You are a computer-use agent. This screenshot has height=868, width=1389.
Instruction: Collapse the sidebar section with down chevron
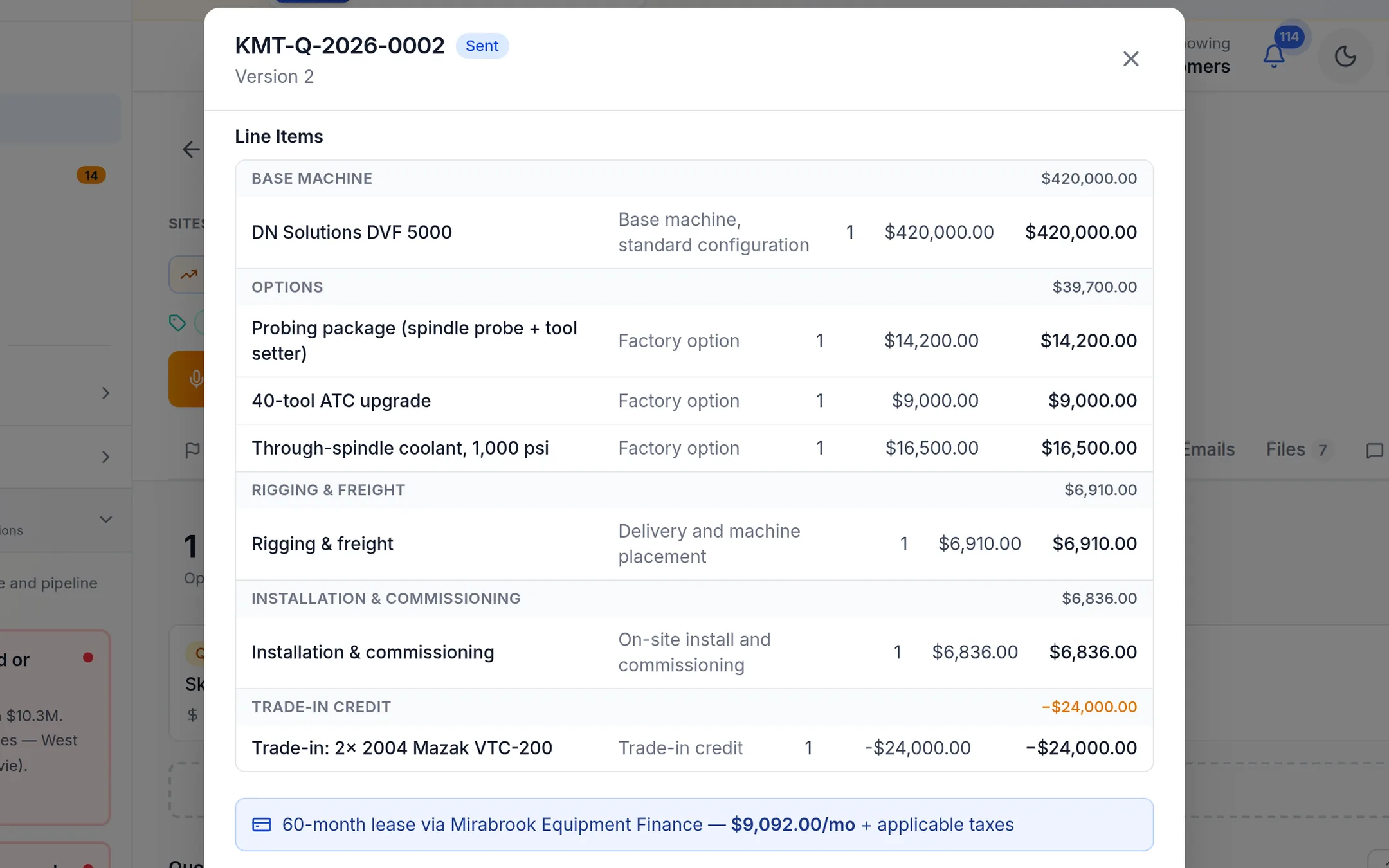106,520
